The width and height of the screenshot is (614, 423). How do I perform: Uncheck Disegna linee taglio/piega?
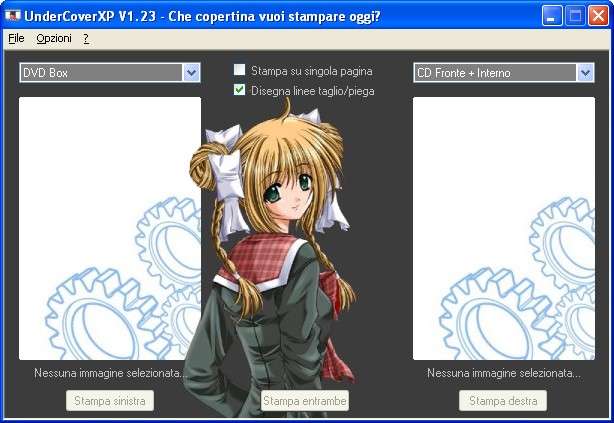click(x=239, y=90)
